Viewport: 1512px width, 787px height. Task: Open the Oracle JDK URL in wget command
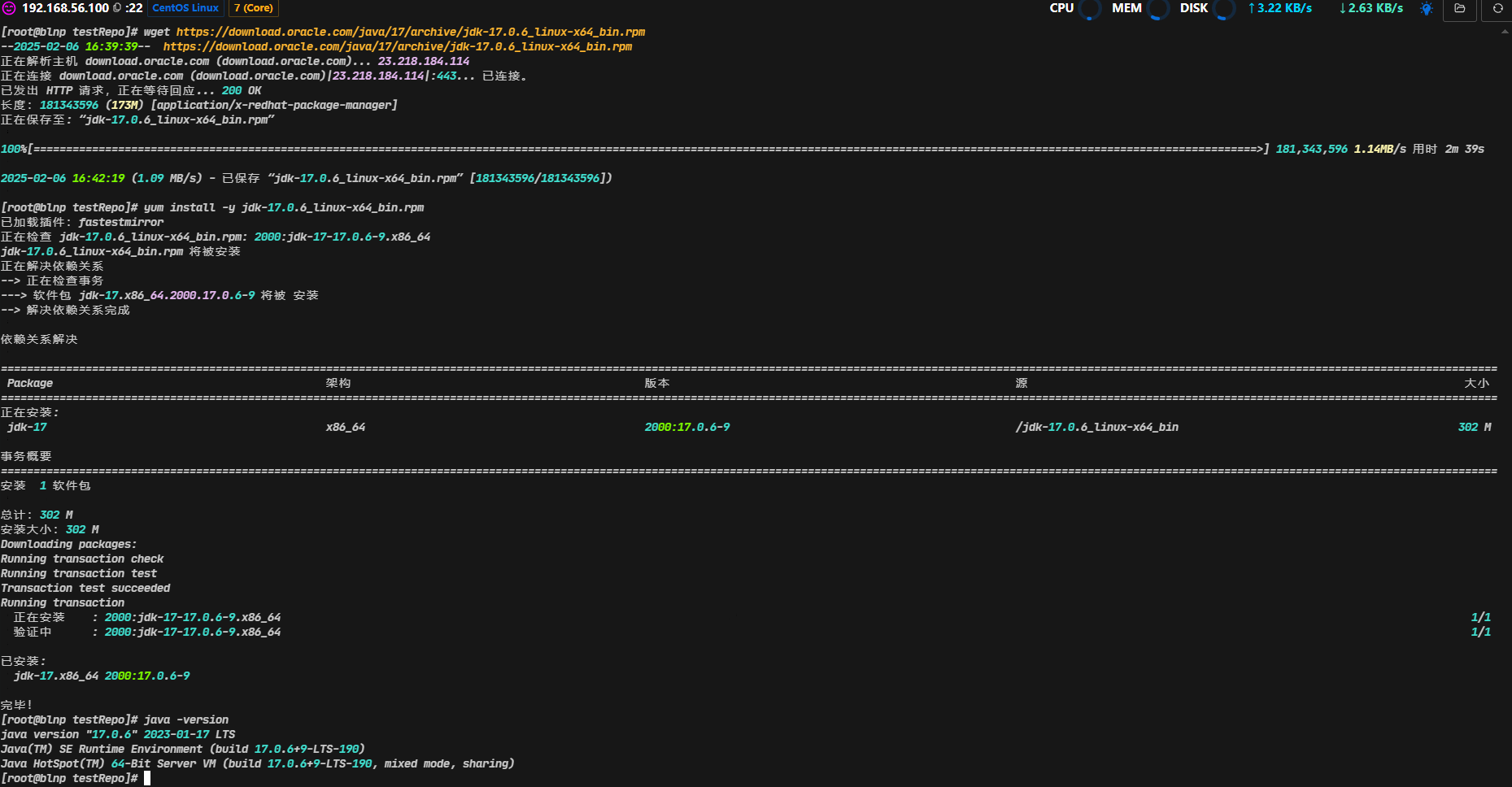pos(411,32)
